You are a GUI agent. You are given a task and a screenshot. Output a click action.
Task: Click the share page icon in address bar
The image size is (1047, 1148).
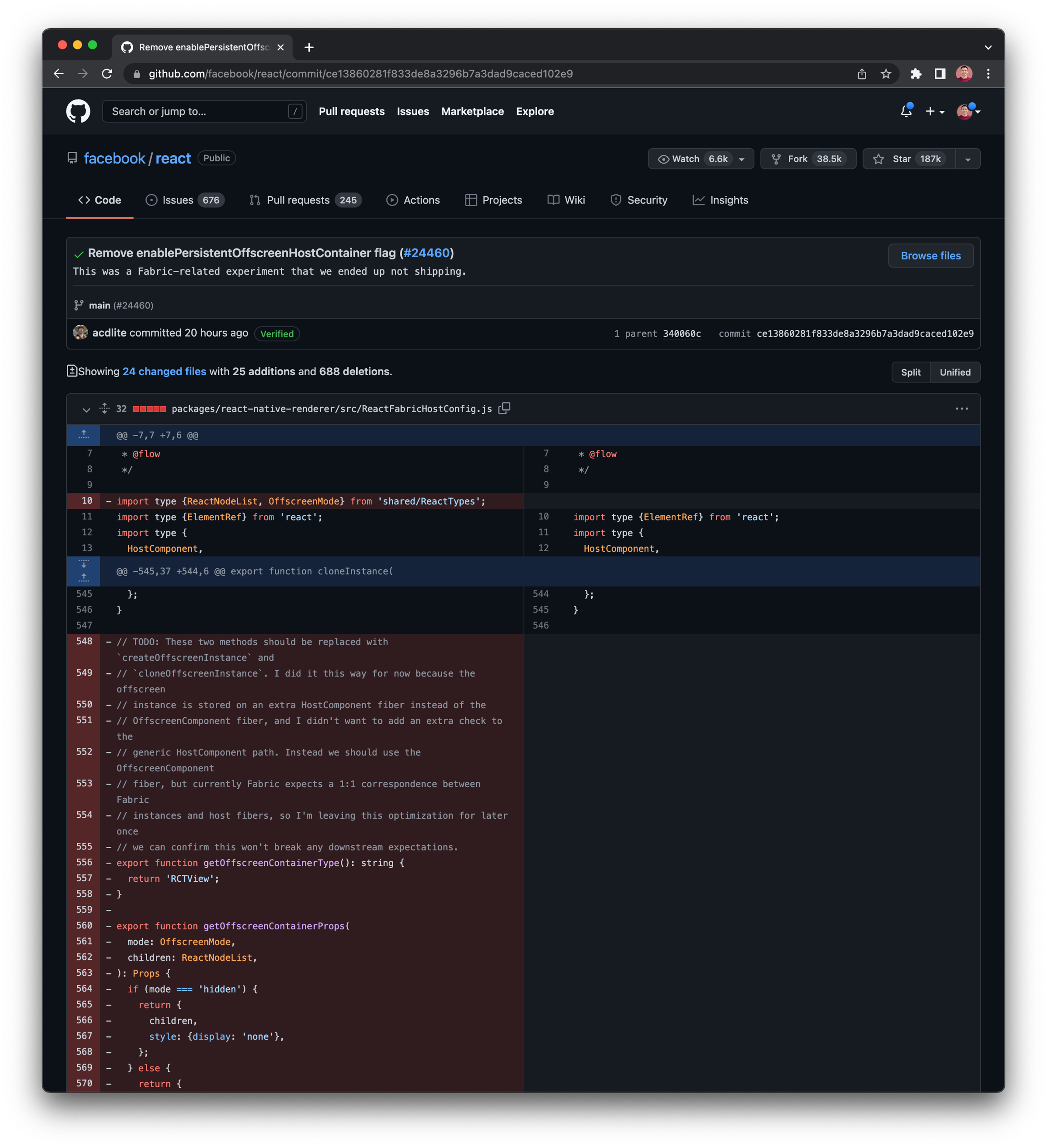(862, 74)
